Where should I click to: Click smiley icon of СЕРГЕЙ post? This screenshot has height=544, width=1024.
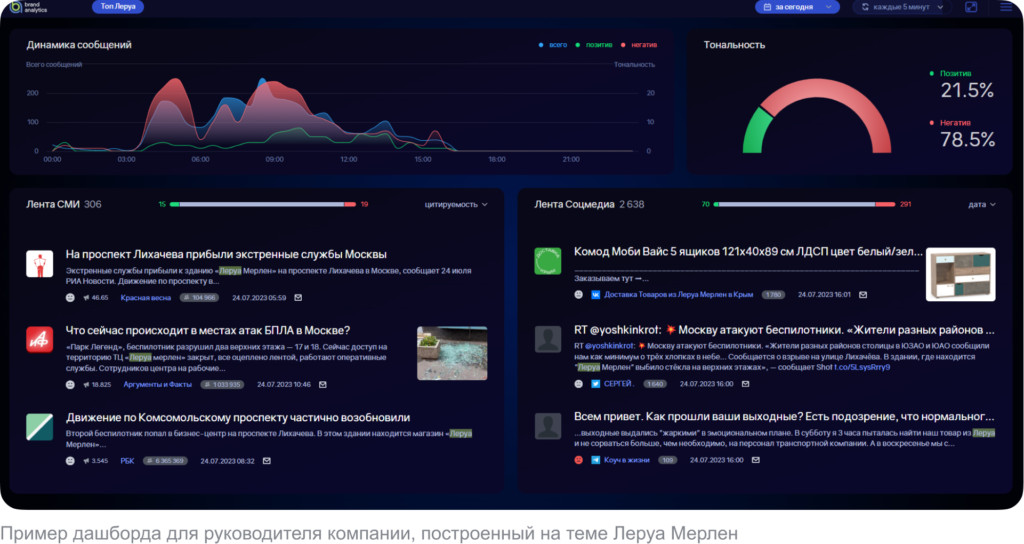tap(578, 384)
